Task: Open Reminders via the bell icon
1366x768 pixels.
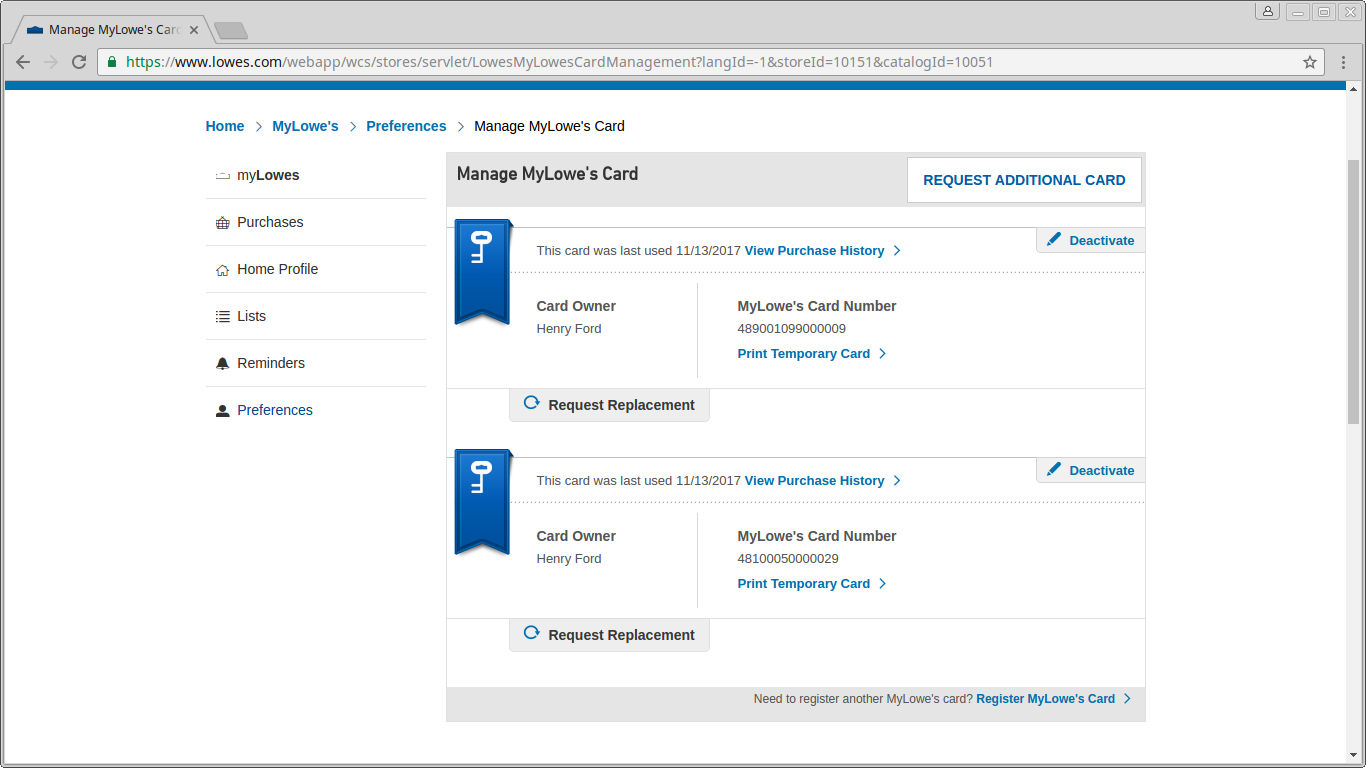Action: [x=222, y=363]
